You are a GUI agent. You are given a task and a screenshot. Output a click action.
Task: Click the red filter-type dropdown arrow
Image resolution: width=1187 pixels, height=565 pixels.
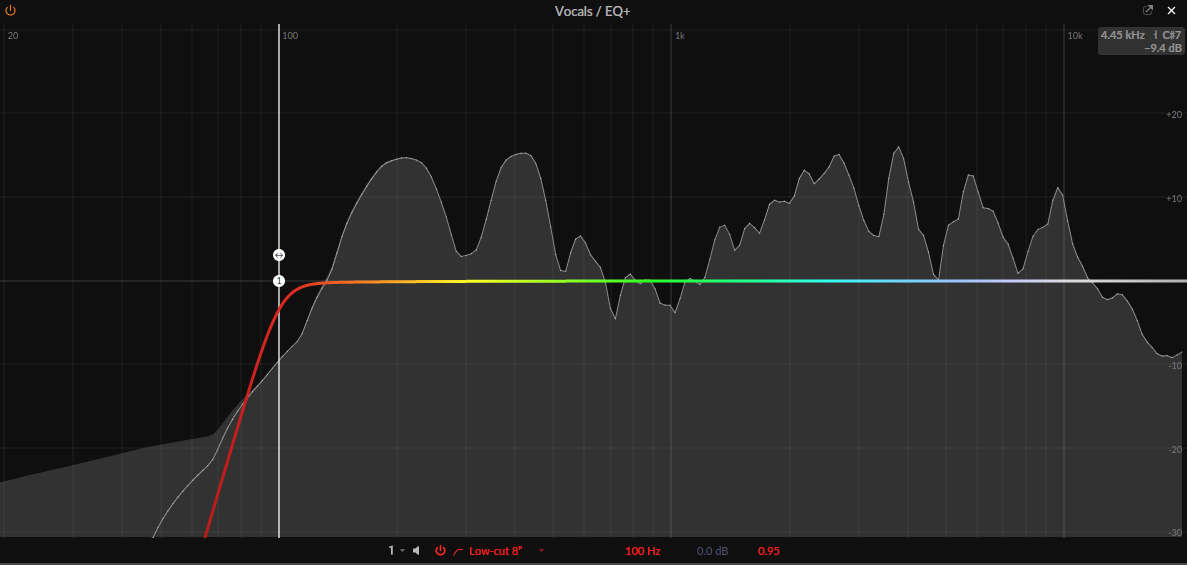541,551
